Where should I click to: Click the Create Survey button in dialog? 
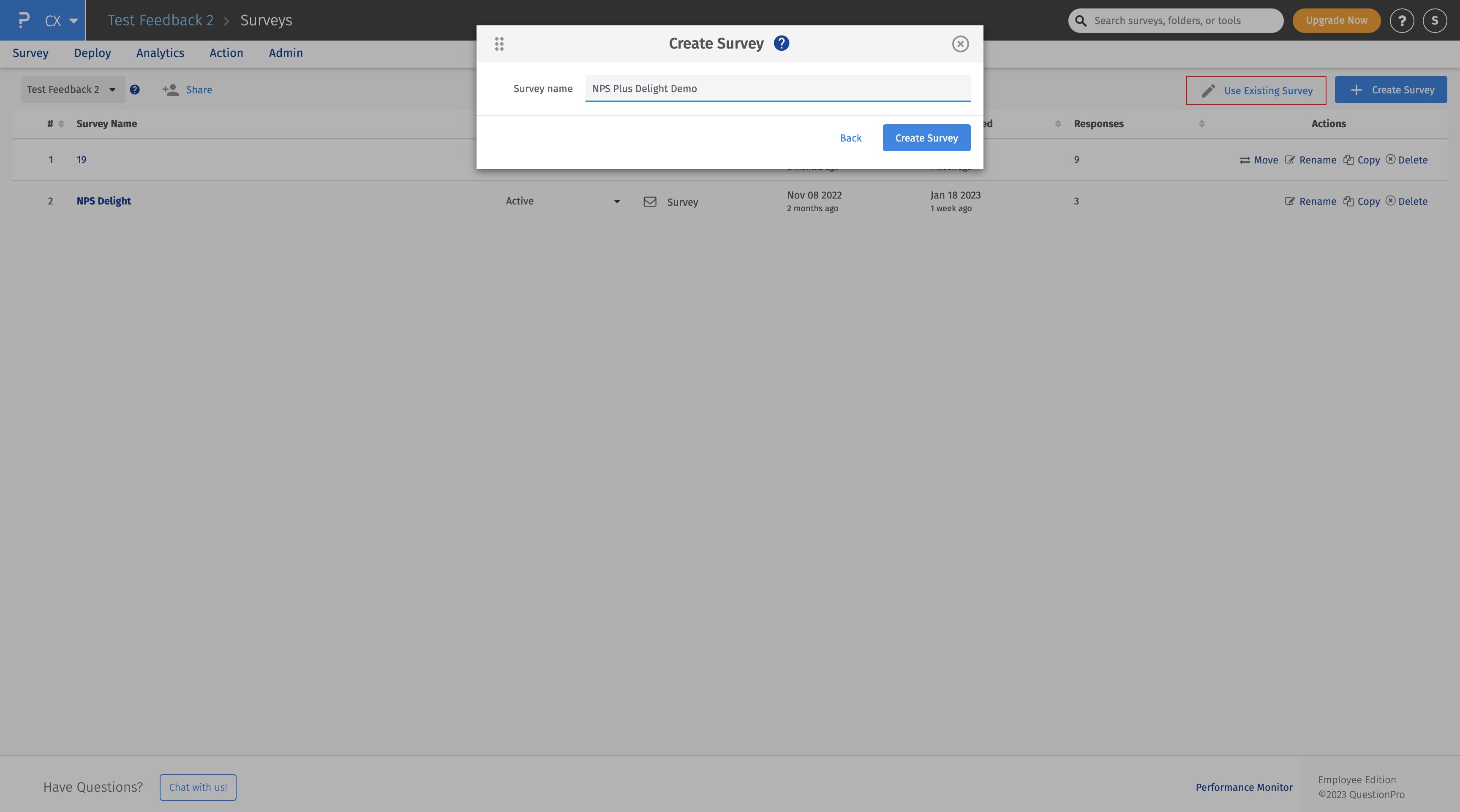(x=926, y=138)
